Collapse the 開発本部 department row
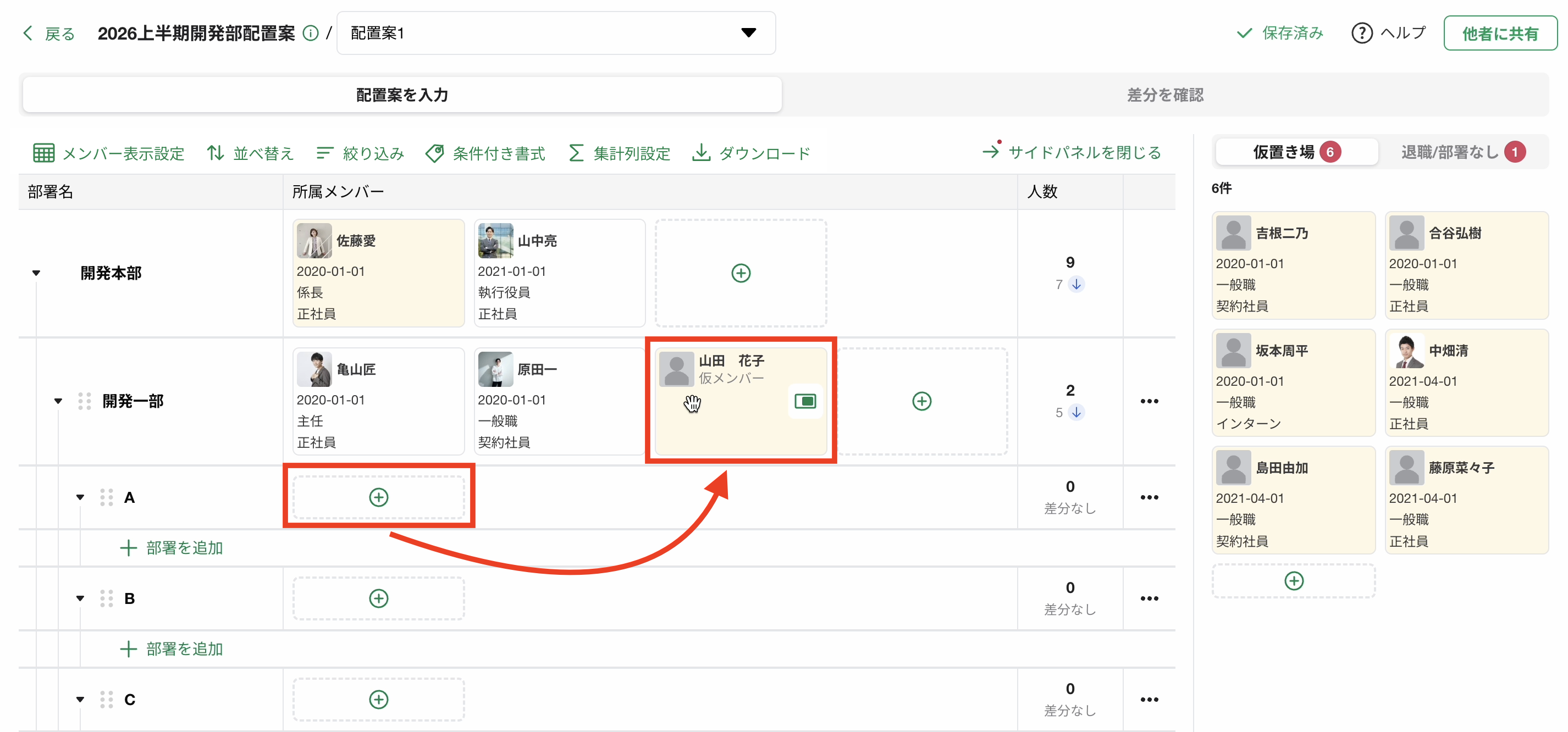This screenshot has height=732, width=1568. click(x=36, y=273)
